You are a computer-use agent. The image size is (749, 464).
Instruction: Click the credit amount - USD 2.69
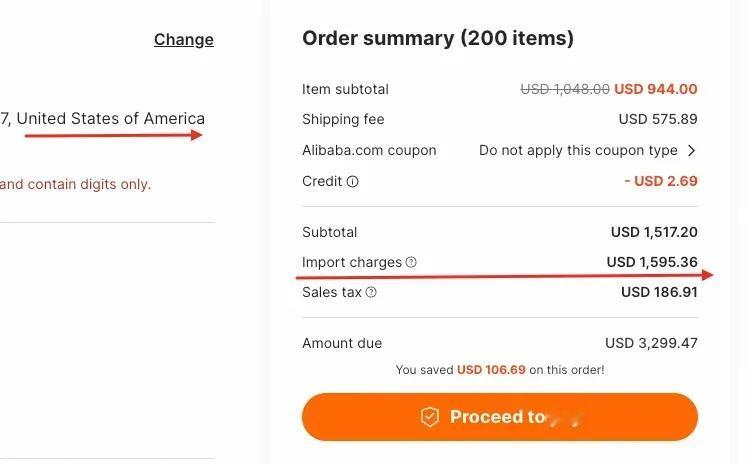[661, 181]
